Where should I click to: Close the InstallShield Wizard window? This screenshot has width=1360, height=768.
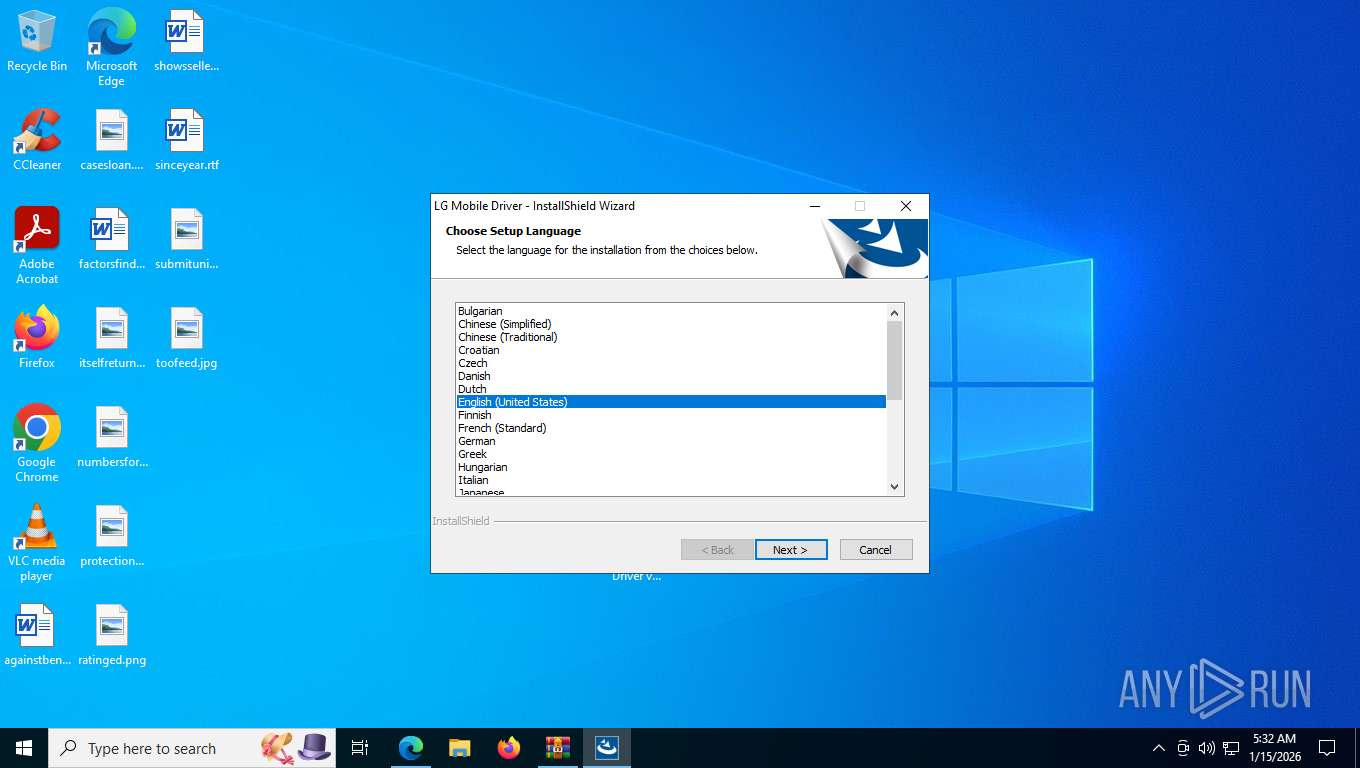(906, 206)
